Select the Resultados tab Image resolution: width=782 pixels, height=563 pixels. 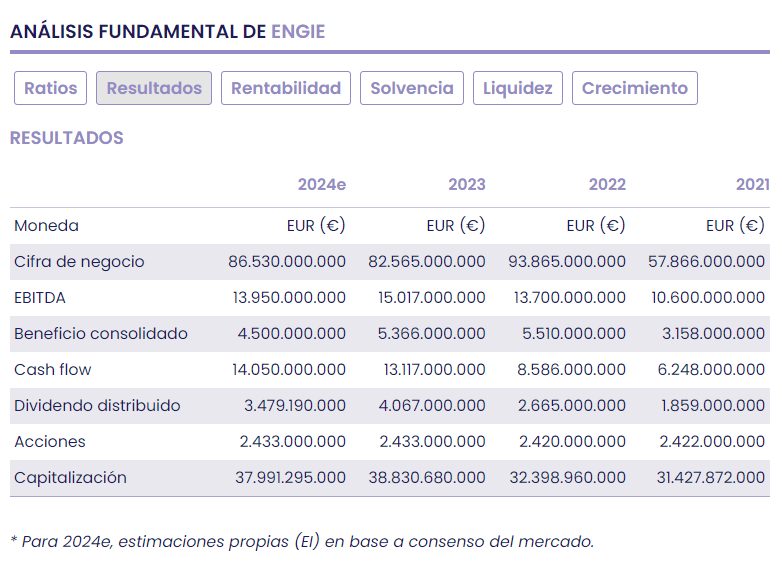coord(154,88)
